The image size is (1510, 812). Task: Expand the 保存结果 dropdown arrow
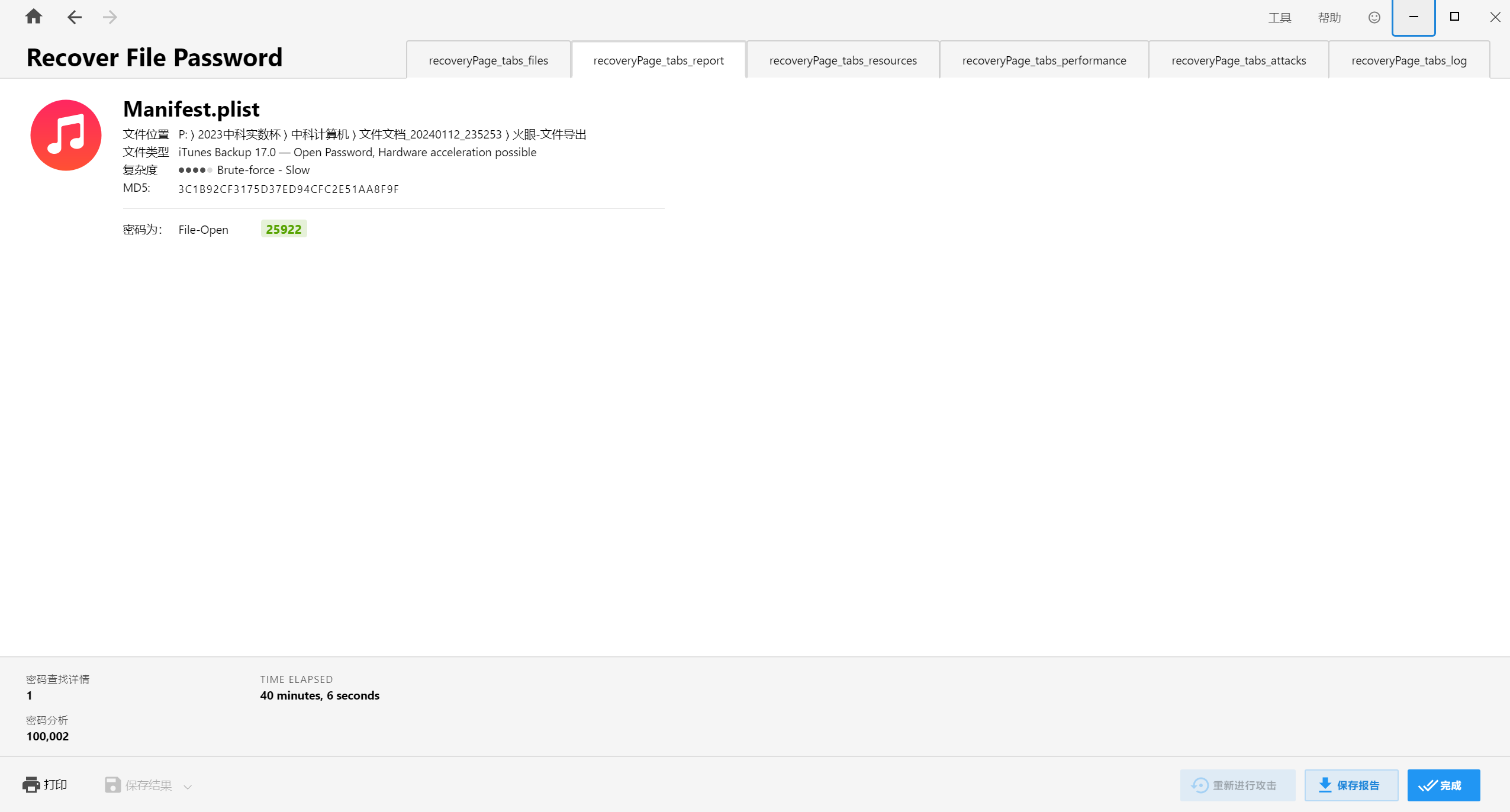click(x=188, y=787)
